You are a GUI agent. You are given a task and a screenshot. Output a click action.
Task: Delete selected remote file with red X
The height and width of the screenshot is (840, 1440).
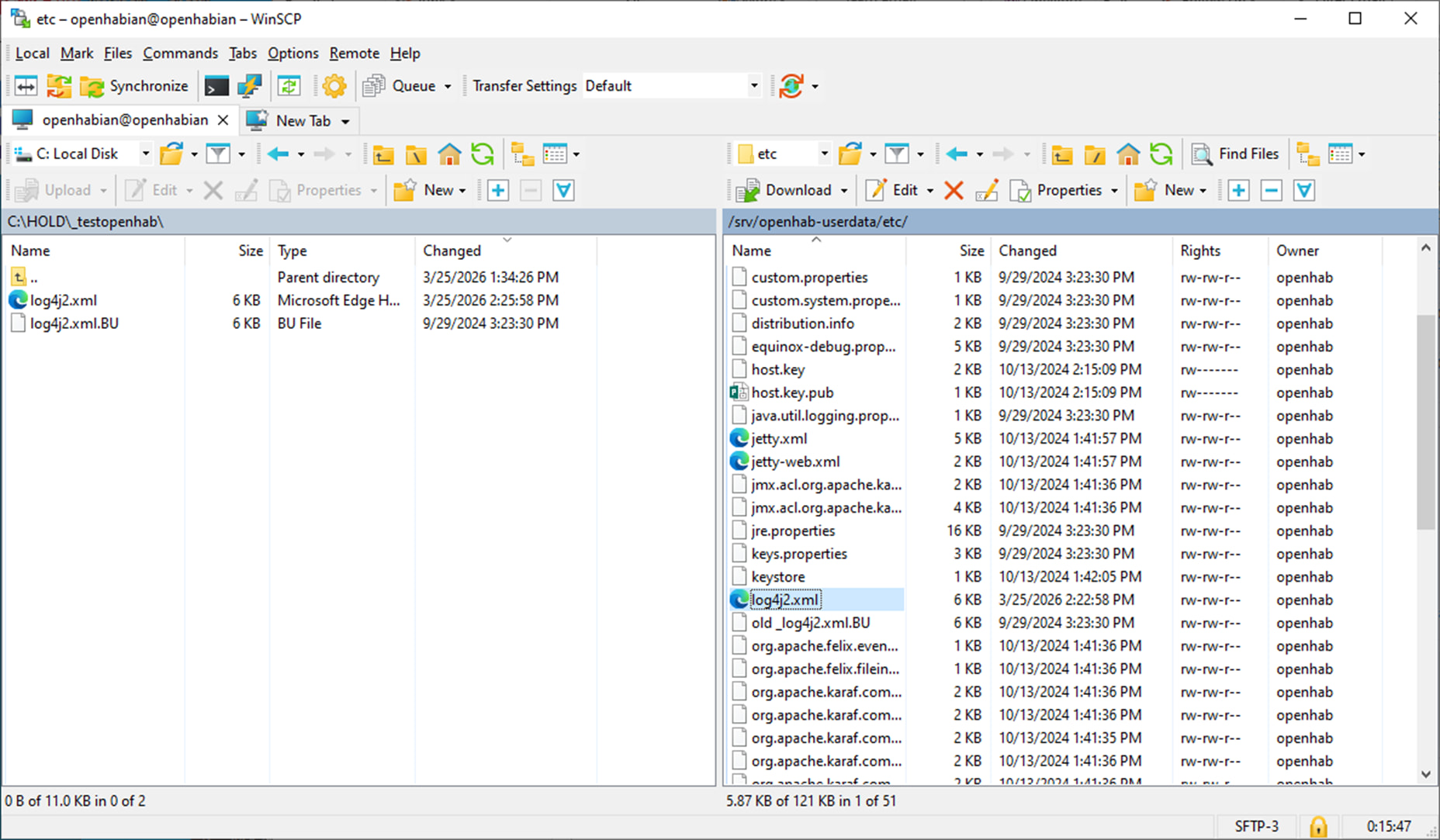click(x=954, y=190)
